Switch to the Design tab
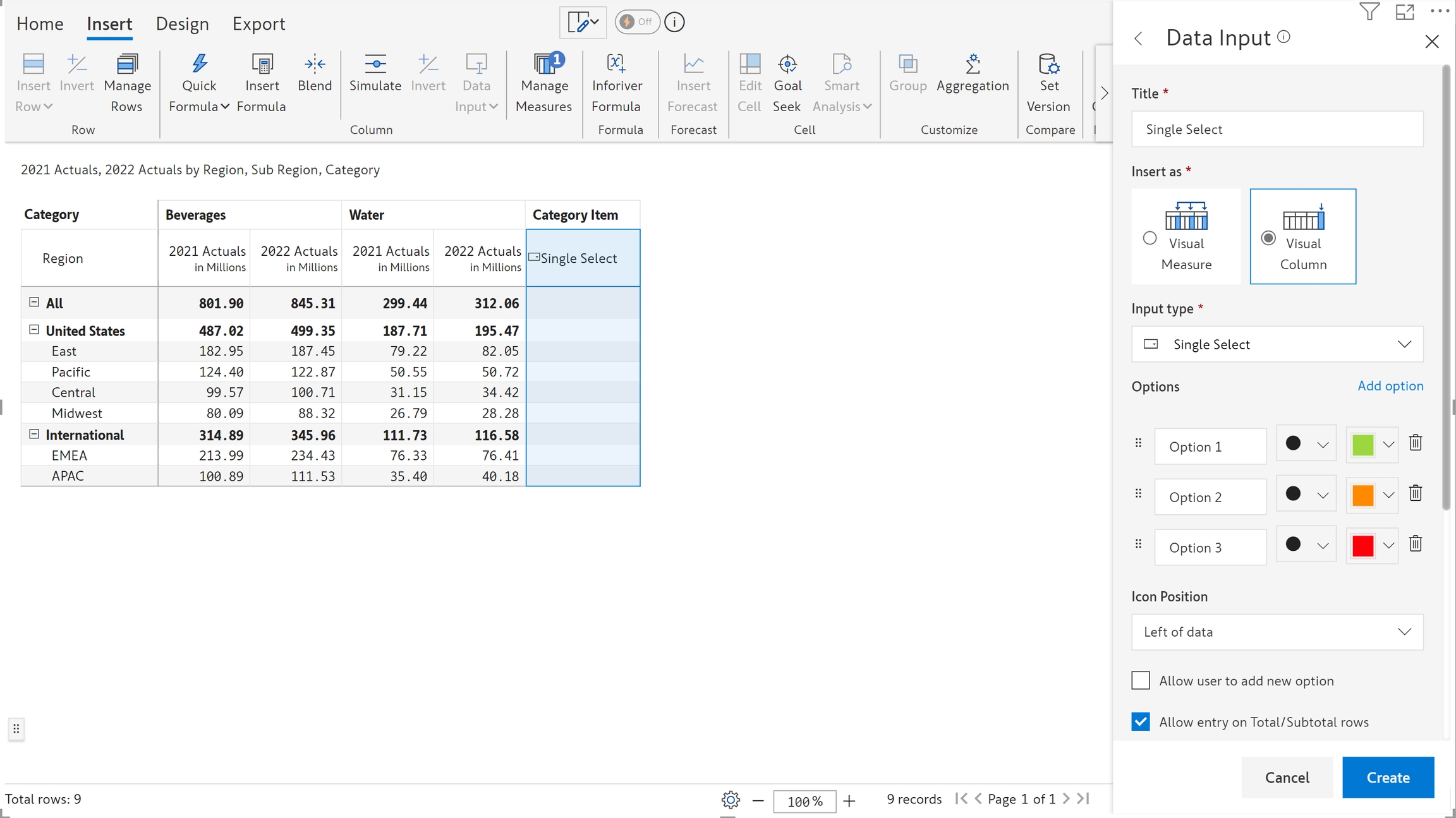 (x=182, y=24)
